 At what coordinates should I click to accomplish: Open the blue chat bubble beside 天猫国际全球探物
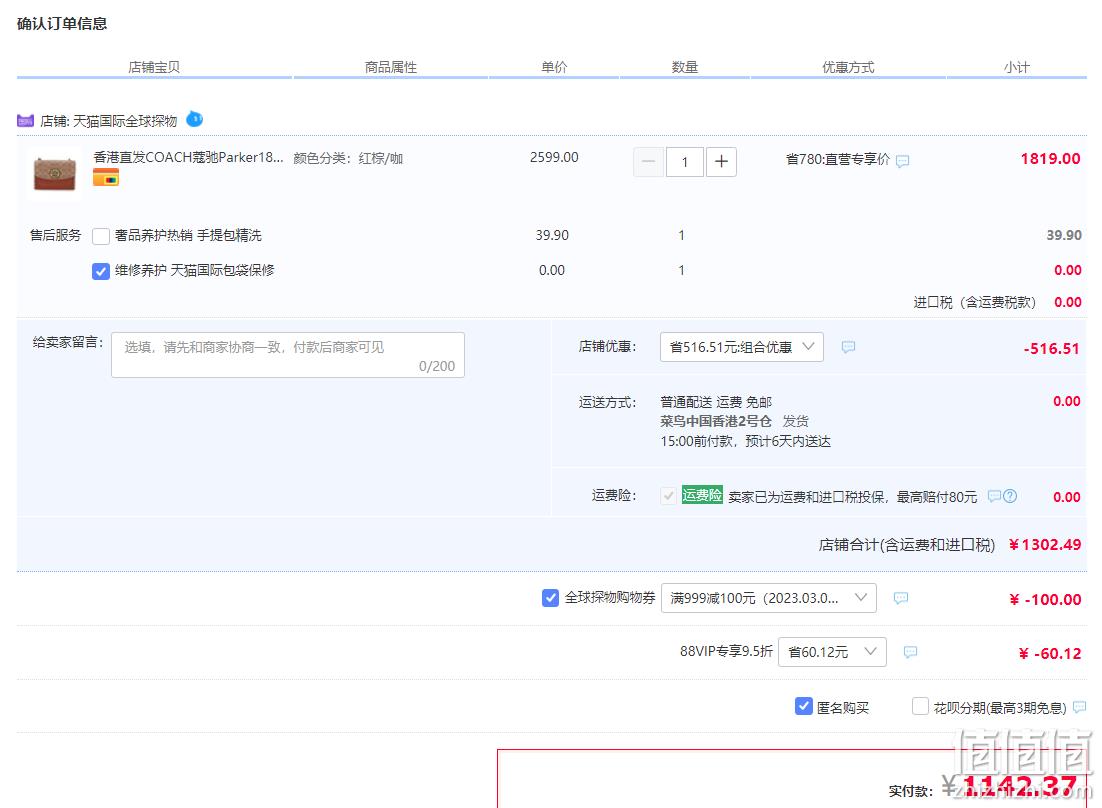coord(195,119)
